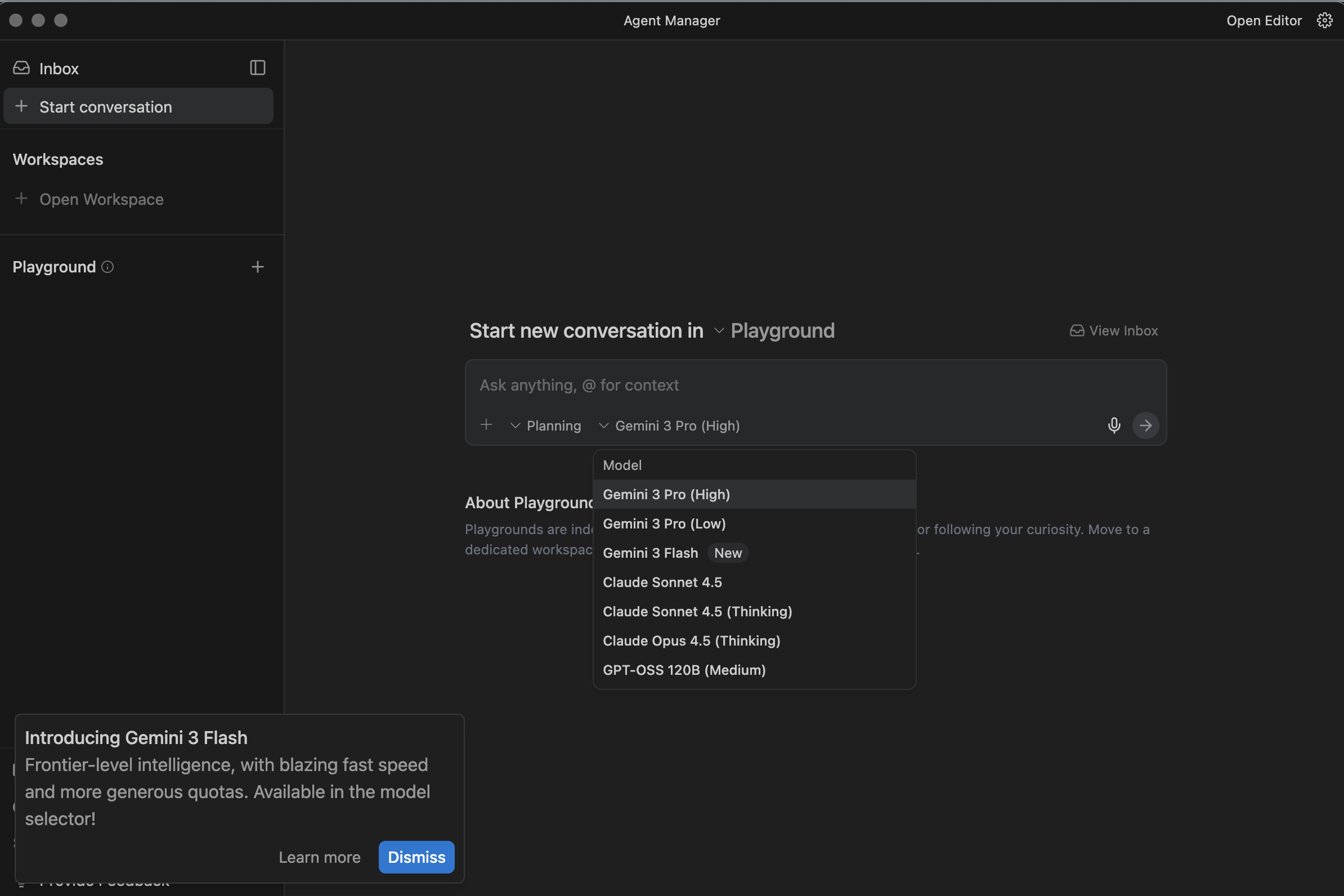Click the View Inbox link
Screen dimensions: 1344x896
pyautogui.click(x=1114, y=331)
